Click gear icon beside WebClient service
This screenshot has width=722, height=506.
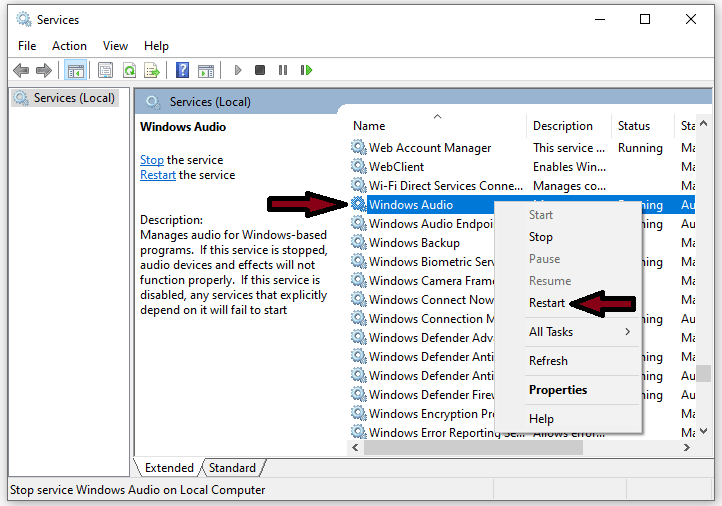tap(359, 166)
